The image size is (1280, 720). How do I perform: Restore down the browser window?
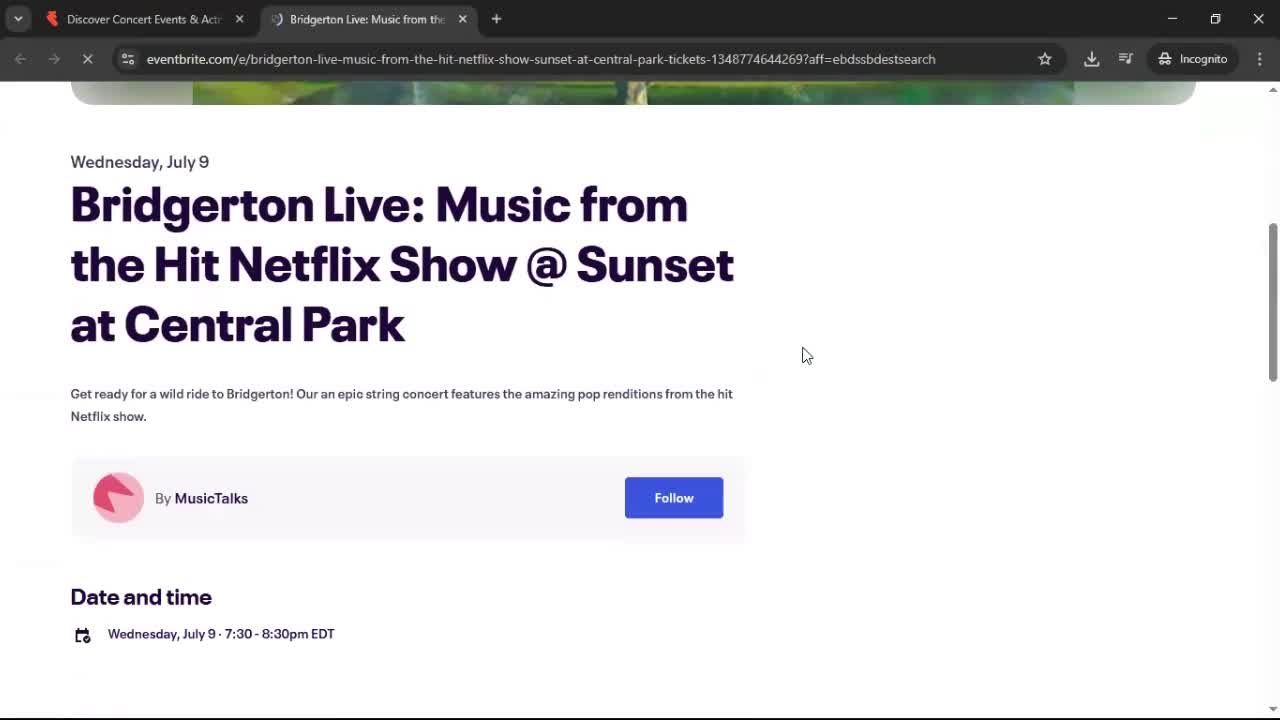pos(1215,19)
